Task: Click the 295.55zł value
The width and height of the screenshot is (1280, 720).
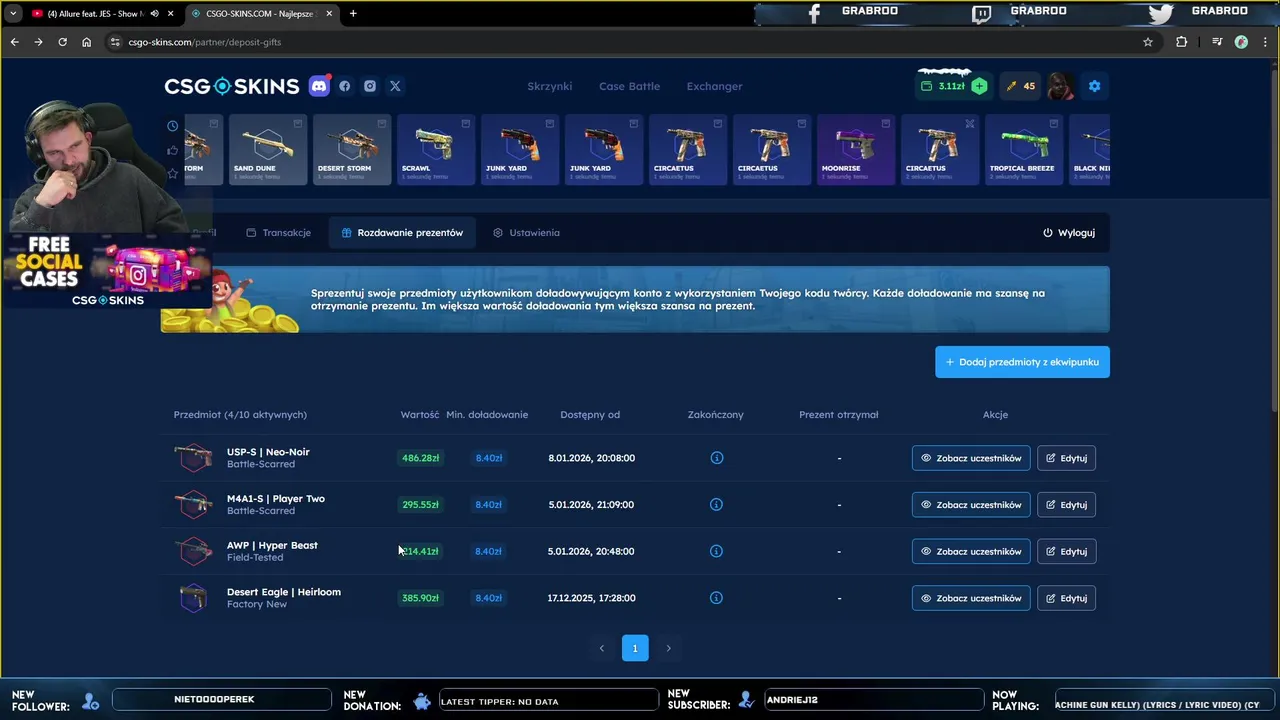Action: click(420, 504)
